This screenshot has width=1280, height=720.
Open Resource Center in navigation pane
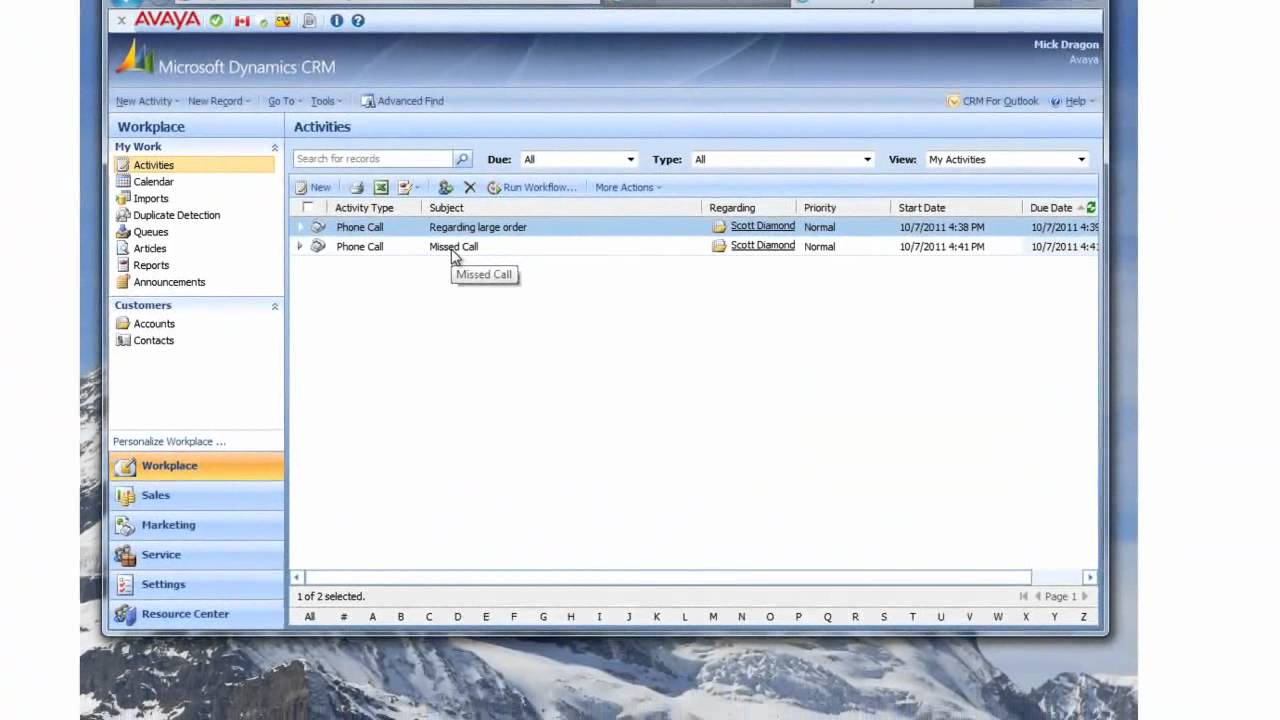point(197,614)
